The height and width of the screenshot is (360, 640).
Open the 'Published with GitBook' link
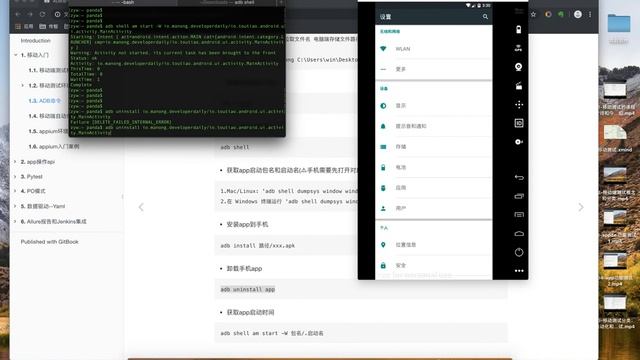50,242
